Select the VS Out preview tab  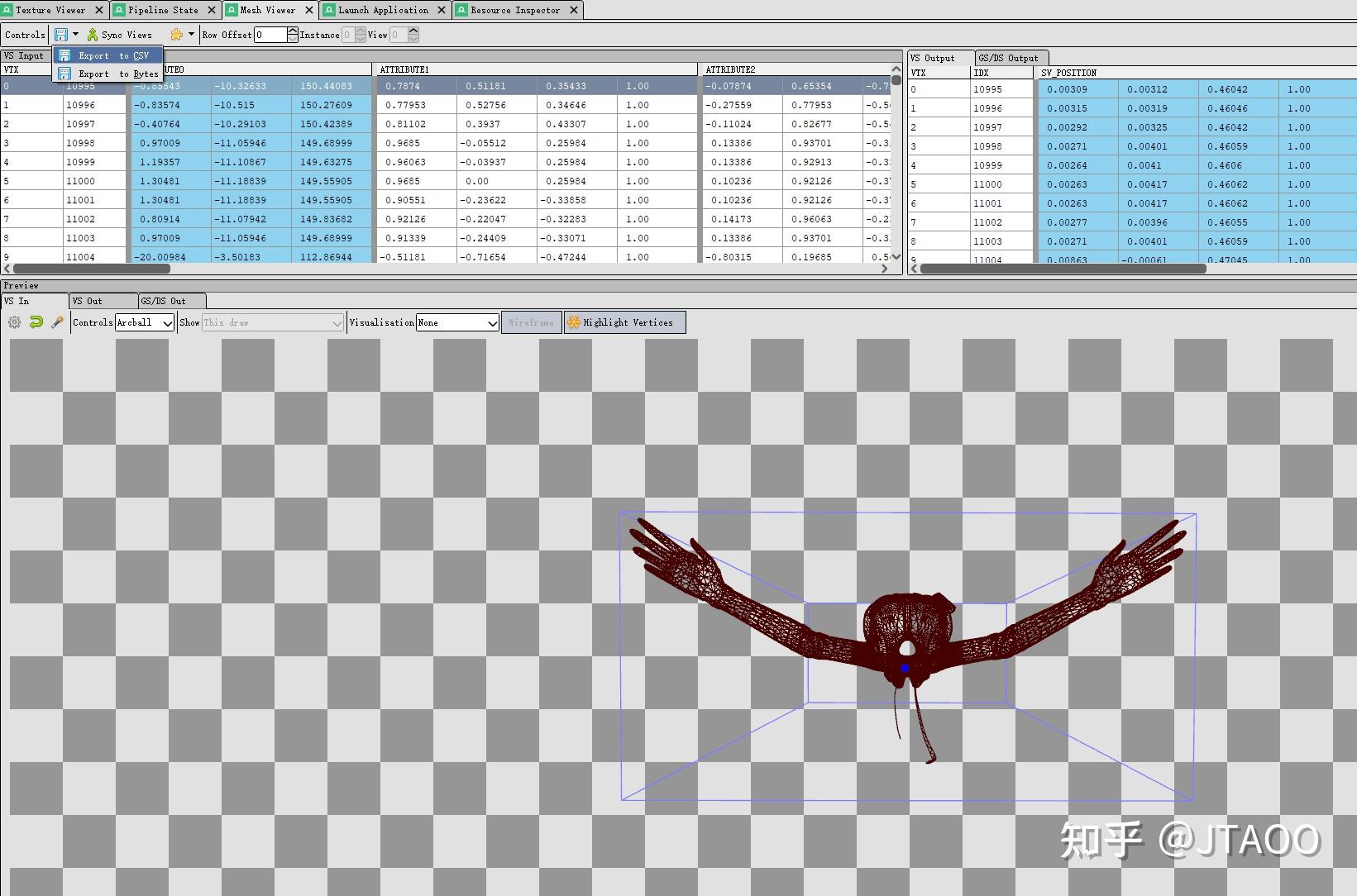(103, 301)
